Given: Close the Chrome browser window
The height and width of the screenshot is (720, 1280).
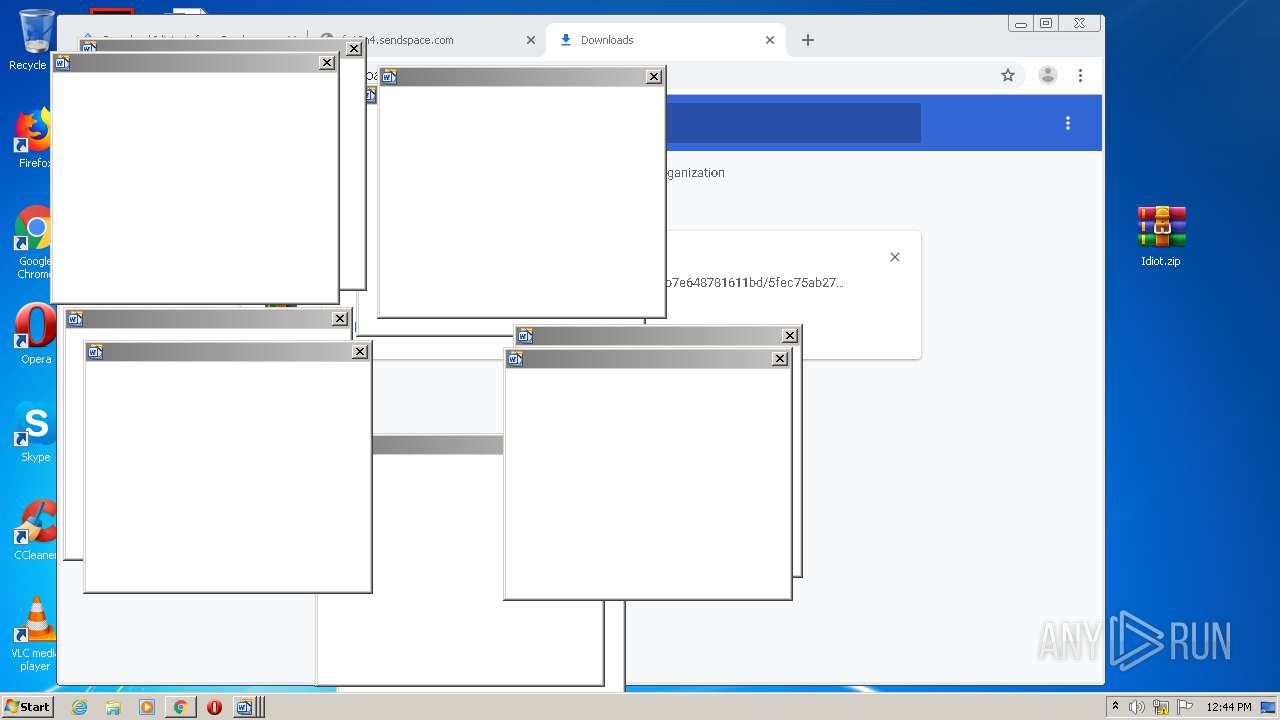Looking at the screenshot, I should [1079, 23].
